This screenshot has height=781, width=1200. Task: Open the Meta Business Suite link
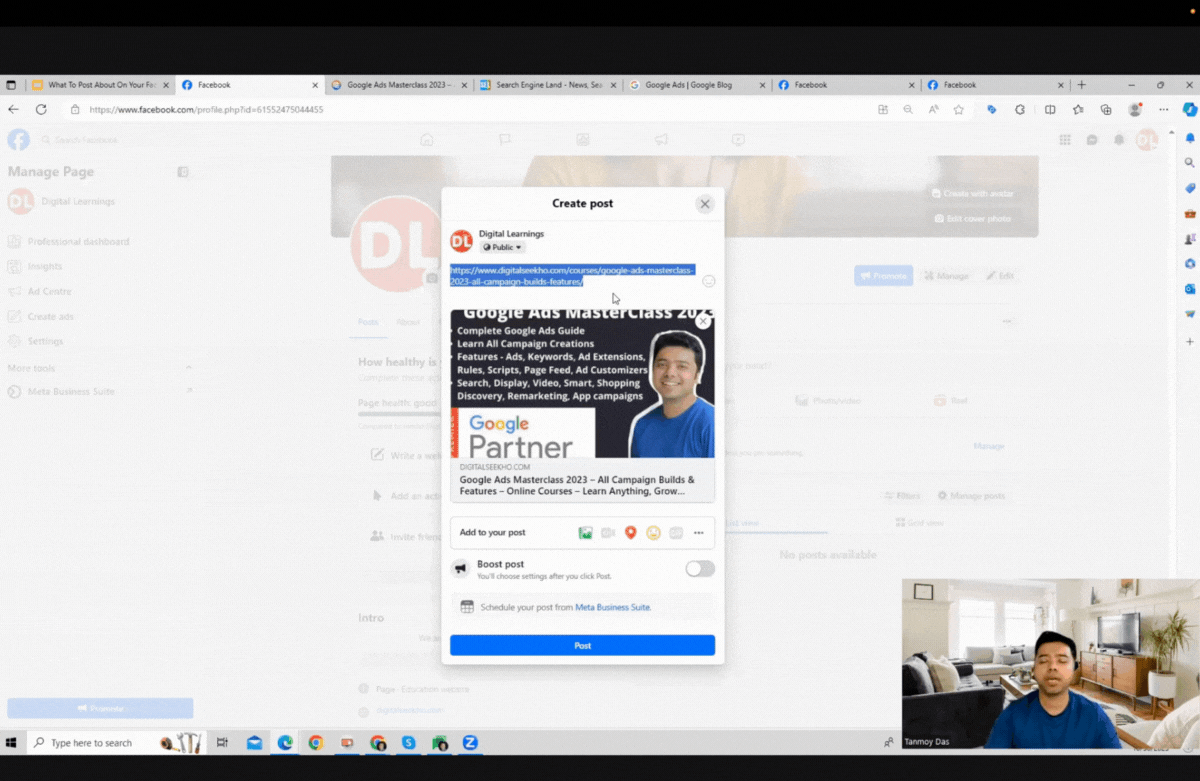point(612,607)
